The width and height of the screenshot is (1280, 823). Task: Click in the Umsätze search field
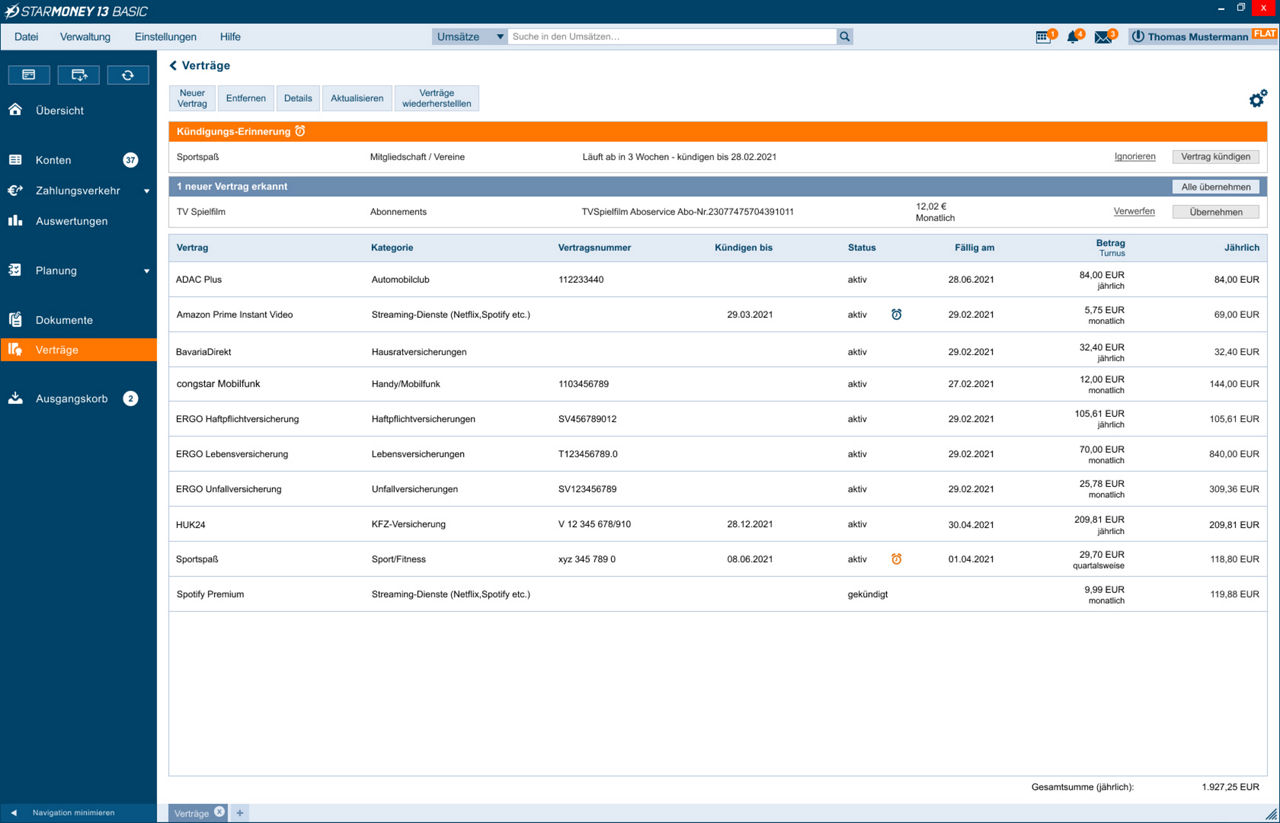click(670, 37)
